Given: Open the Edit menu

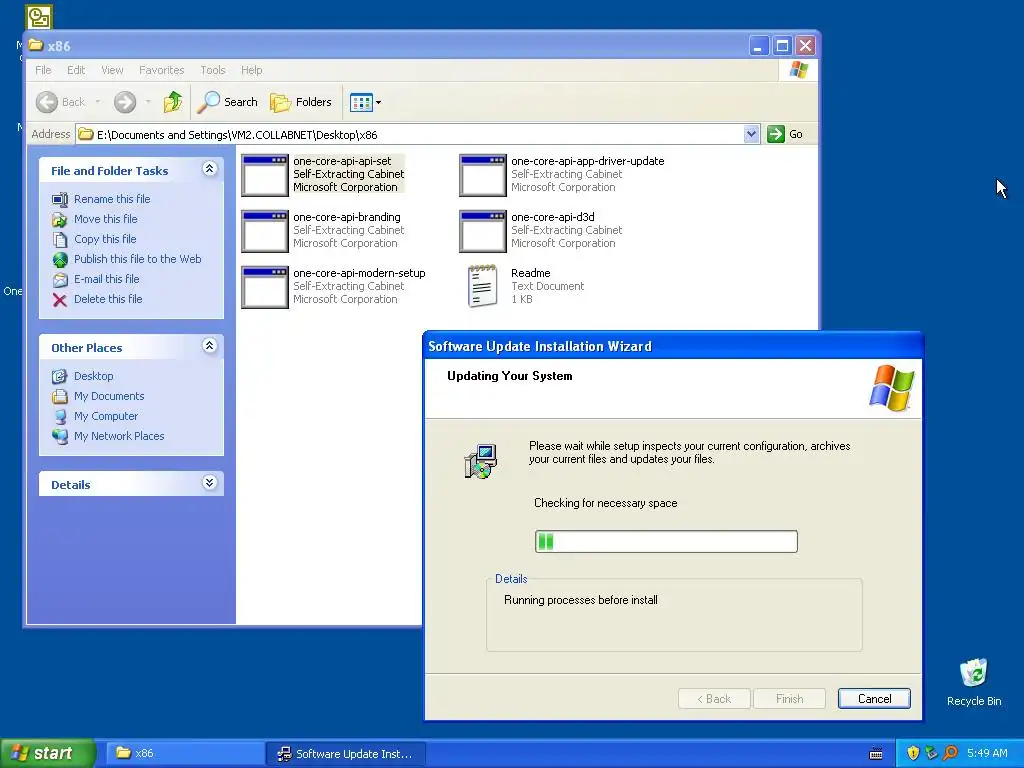Looking at the screenshot, I should (76, 70).
